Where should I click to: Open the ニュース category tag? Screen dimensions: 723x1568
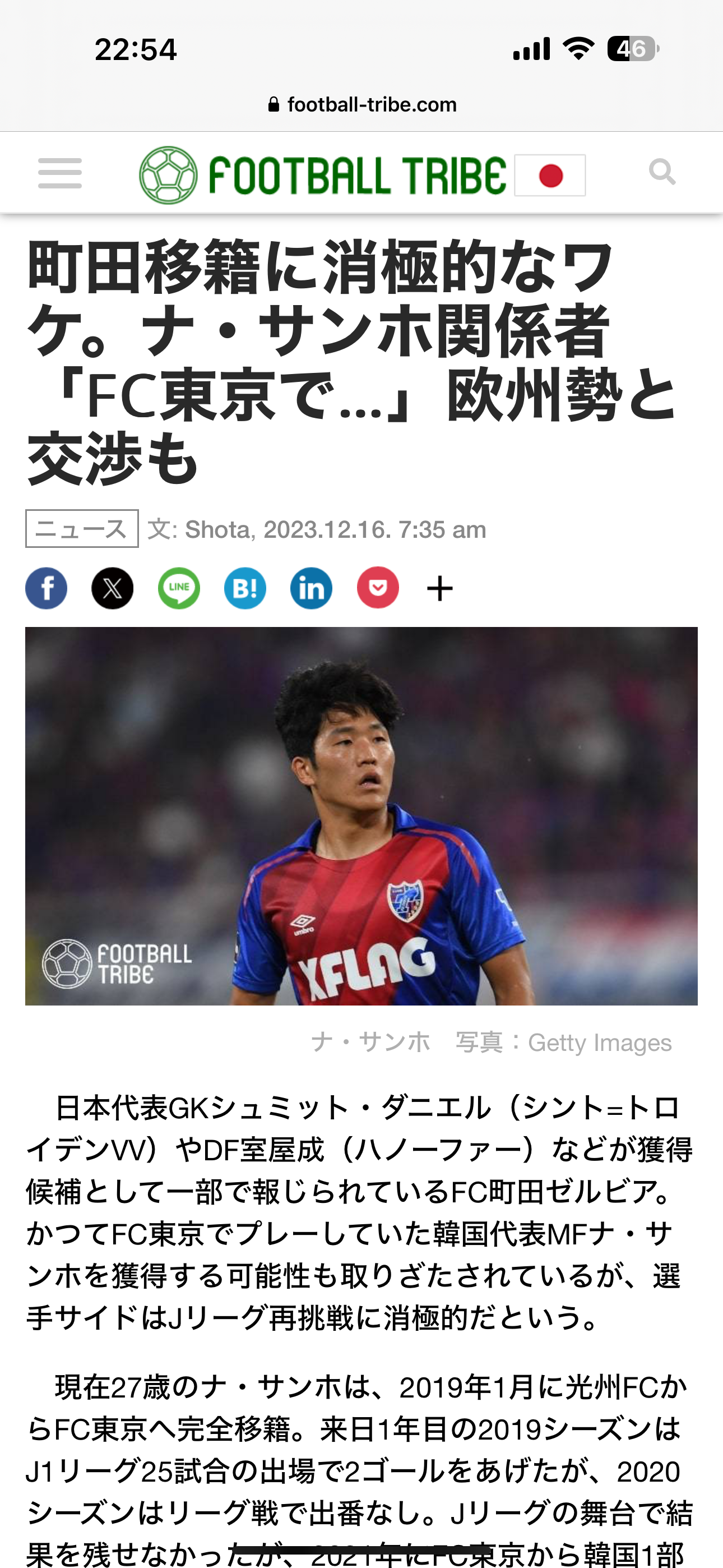[82, 528]
